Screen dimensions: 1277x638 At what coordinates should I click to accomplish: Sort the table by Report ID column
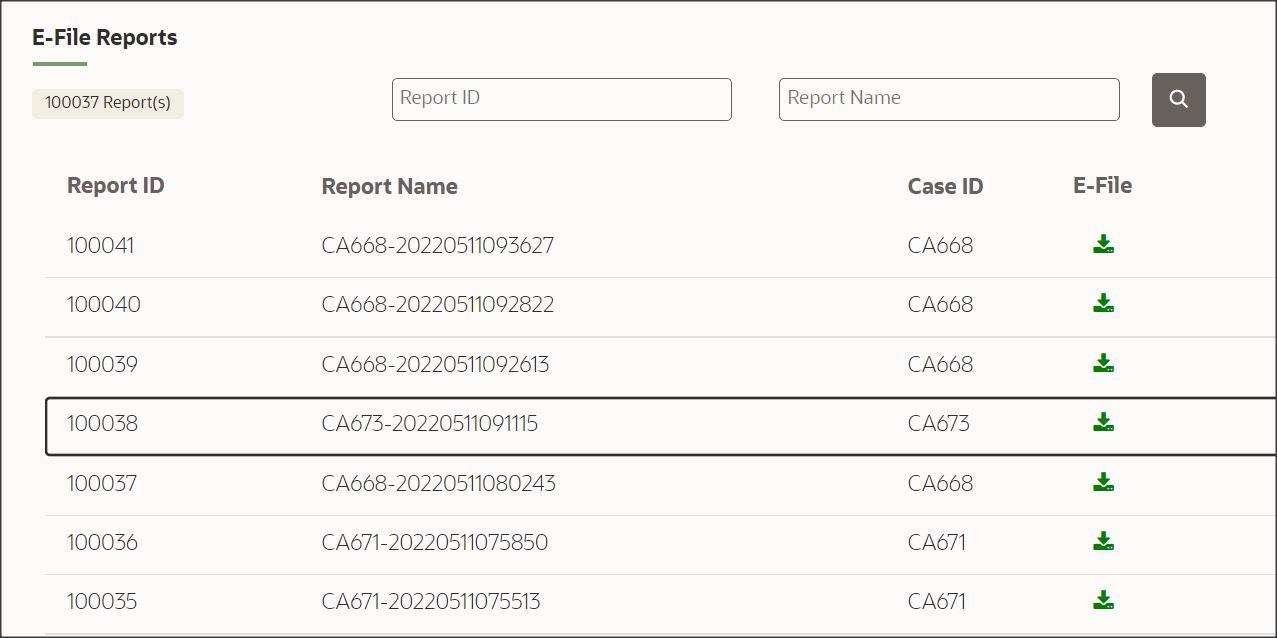pyautogui.click(x=115, y=185)
